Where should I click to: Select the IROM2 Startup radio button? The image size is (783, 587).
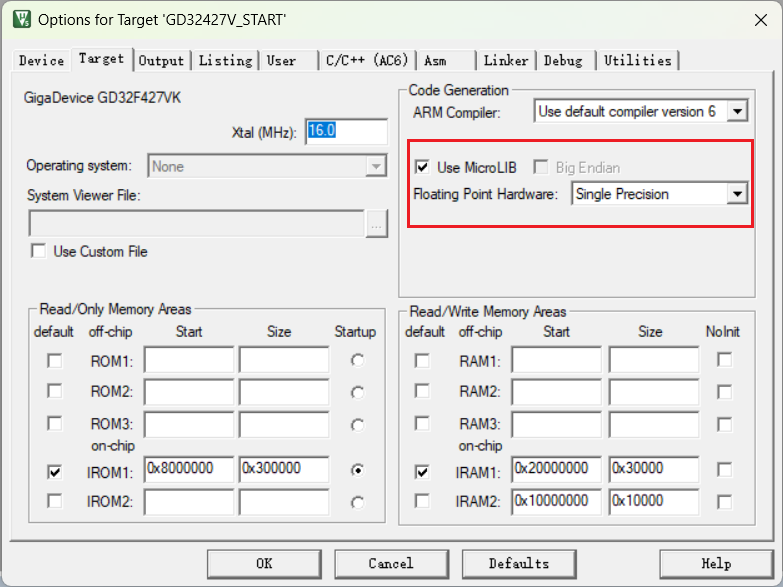pyautogui.click(x=357, y=500)
